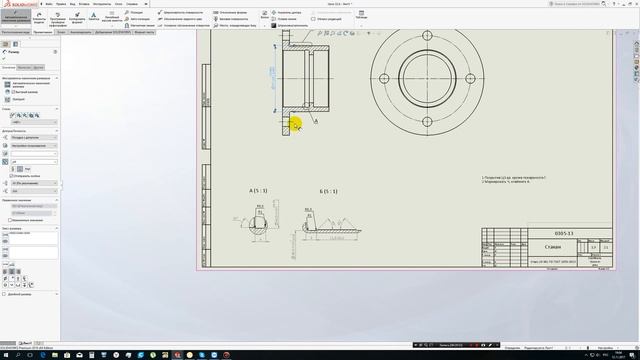Toggle Override value (Измененное значение) checkbox
Viewport: 640px width, 360px height.
point(10,220)
